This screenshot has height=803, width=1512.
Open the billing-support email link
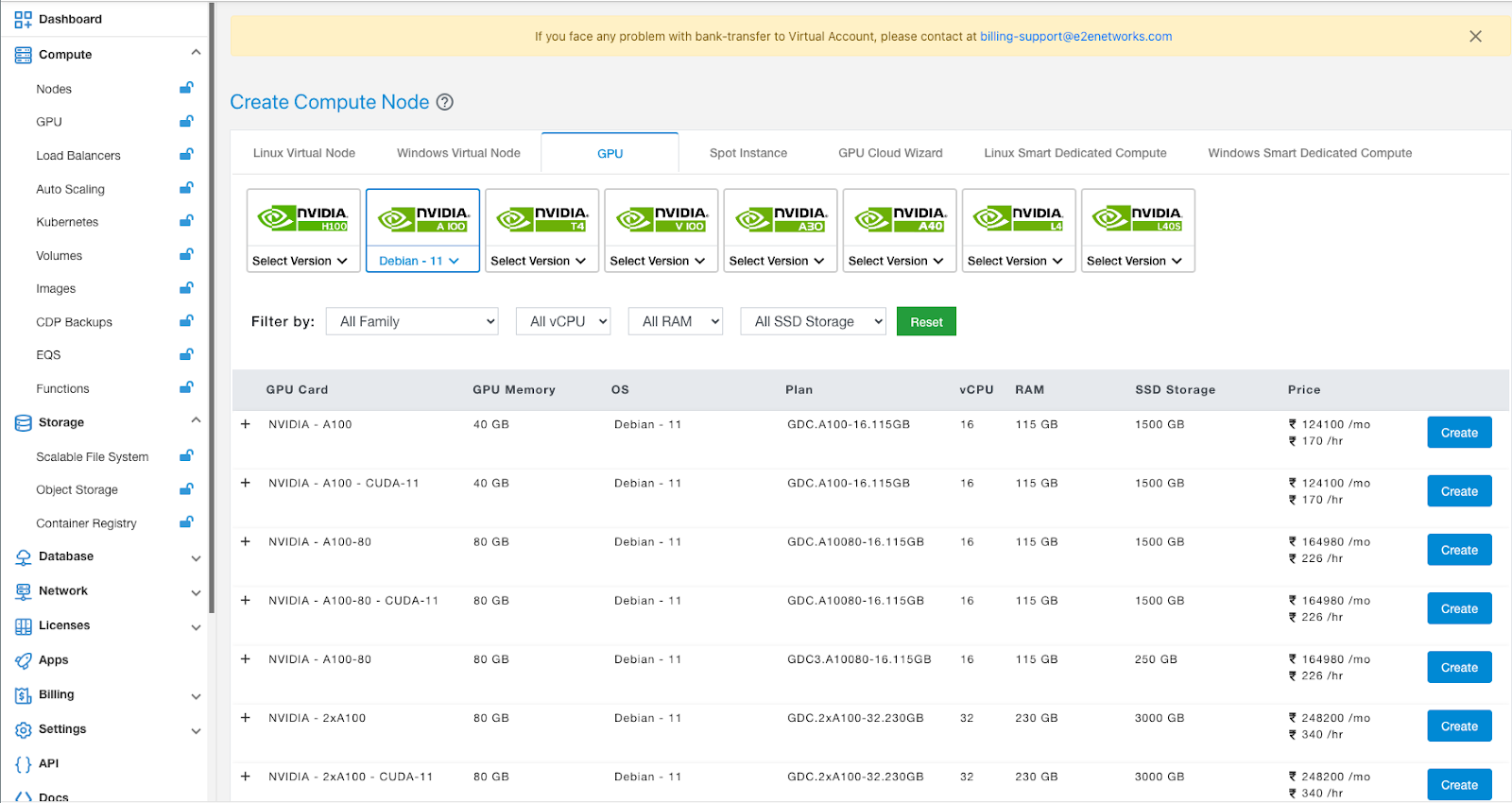[x=1076, y=36]
